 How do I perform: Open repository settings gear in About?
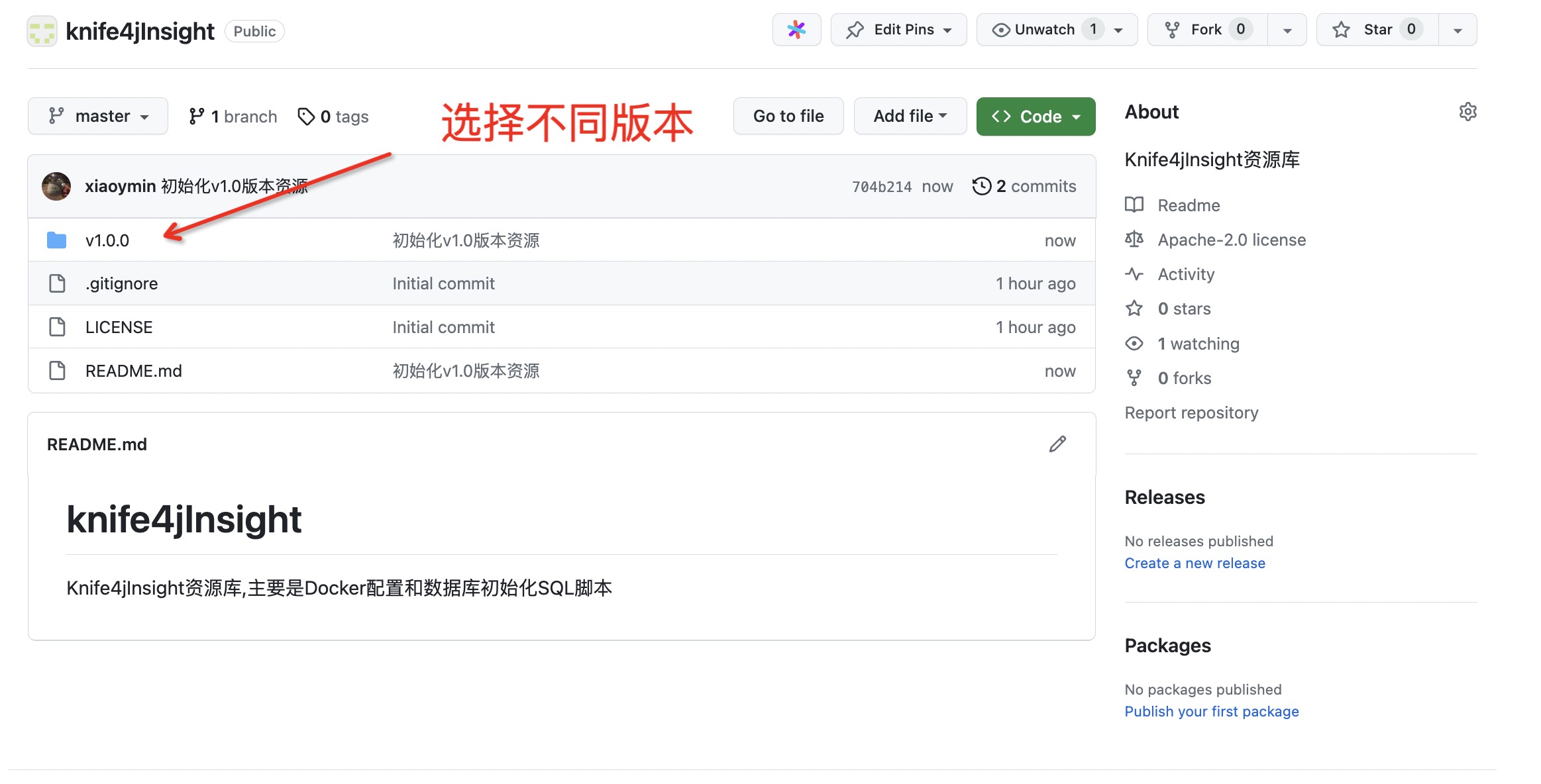pos(1467,112)
